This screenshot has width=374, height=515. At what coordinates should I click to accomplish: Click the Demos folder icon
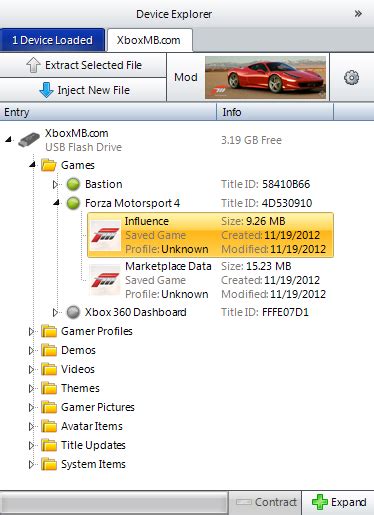tap(49, 350)
